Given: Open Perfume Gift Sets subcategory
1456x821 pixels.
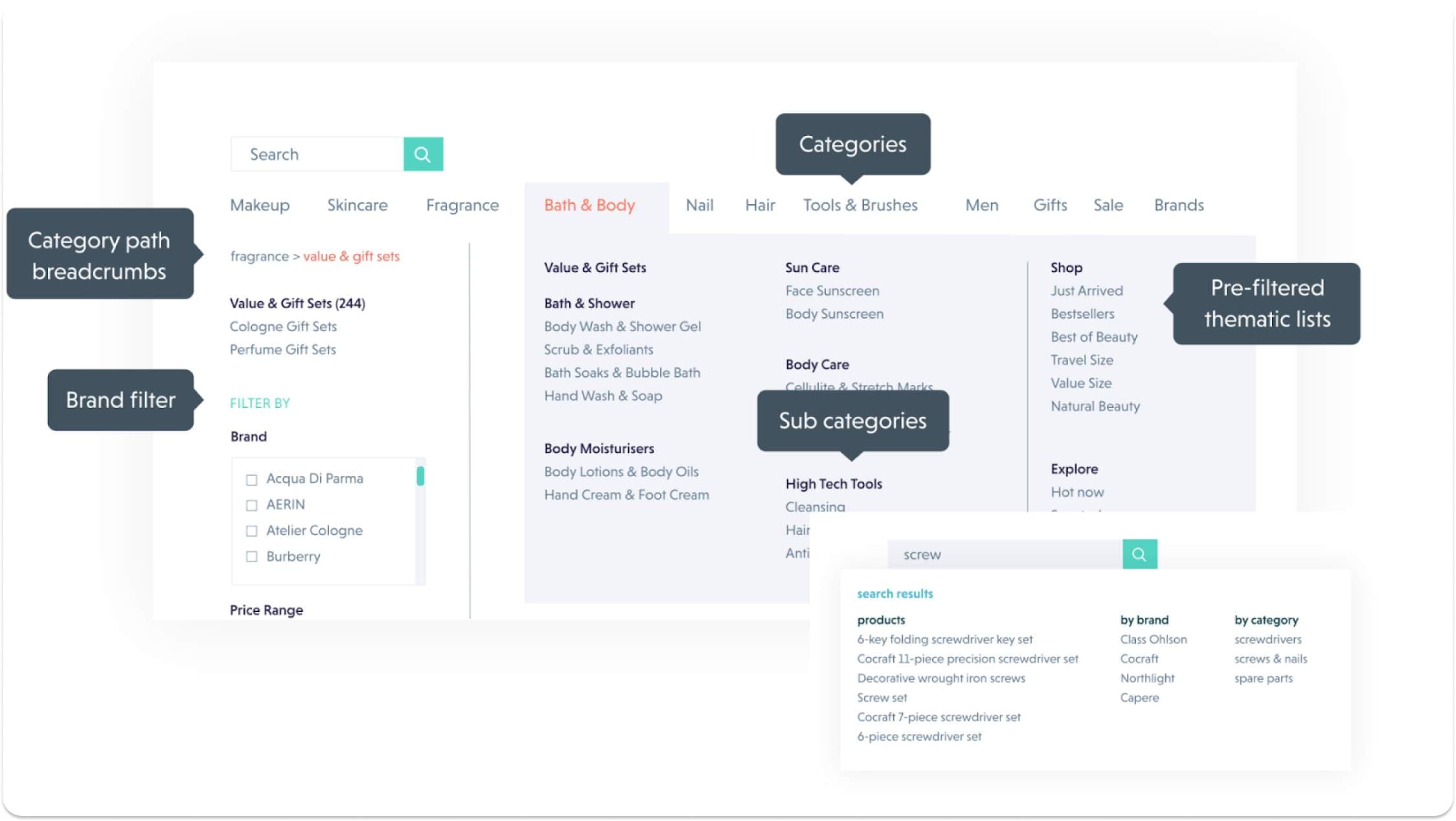Looking at the screenshot, I should click(x=282, y=350).
